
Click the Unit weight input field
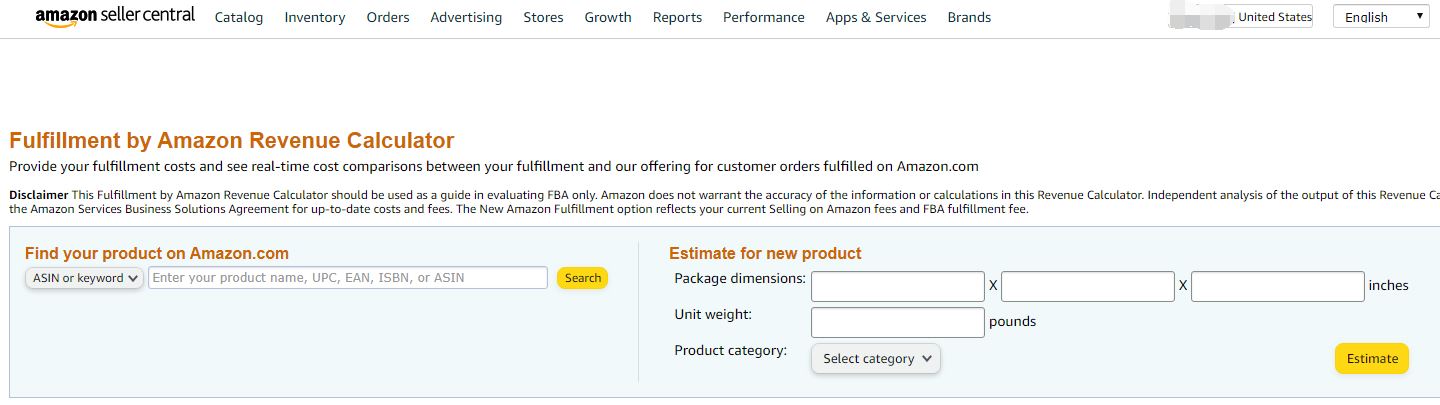click(x=898, y=322)
